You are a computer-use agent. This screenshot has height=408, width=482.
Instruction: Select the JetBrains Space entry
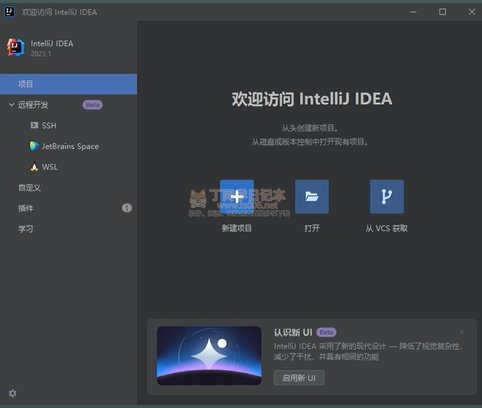(x=68, y=146)
